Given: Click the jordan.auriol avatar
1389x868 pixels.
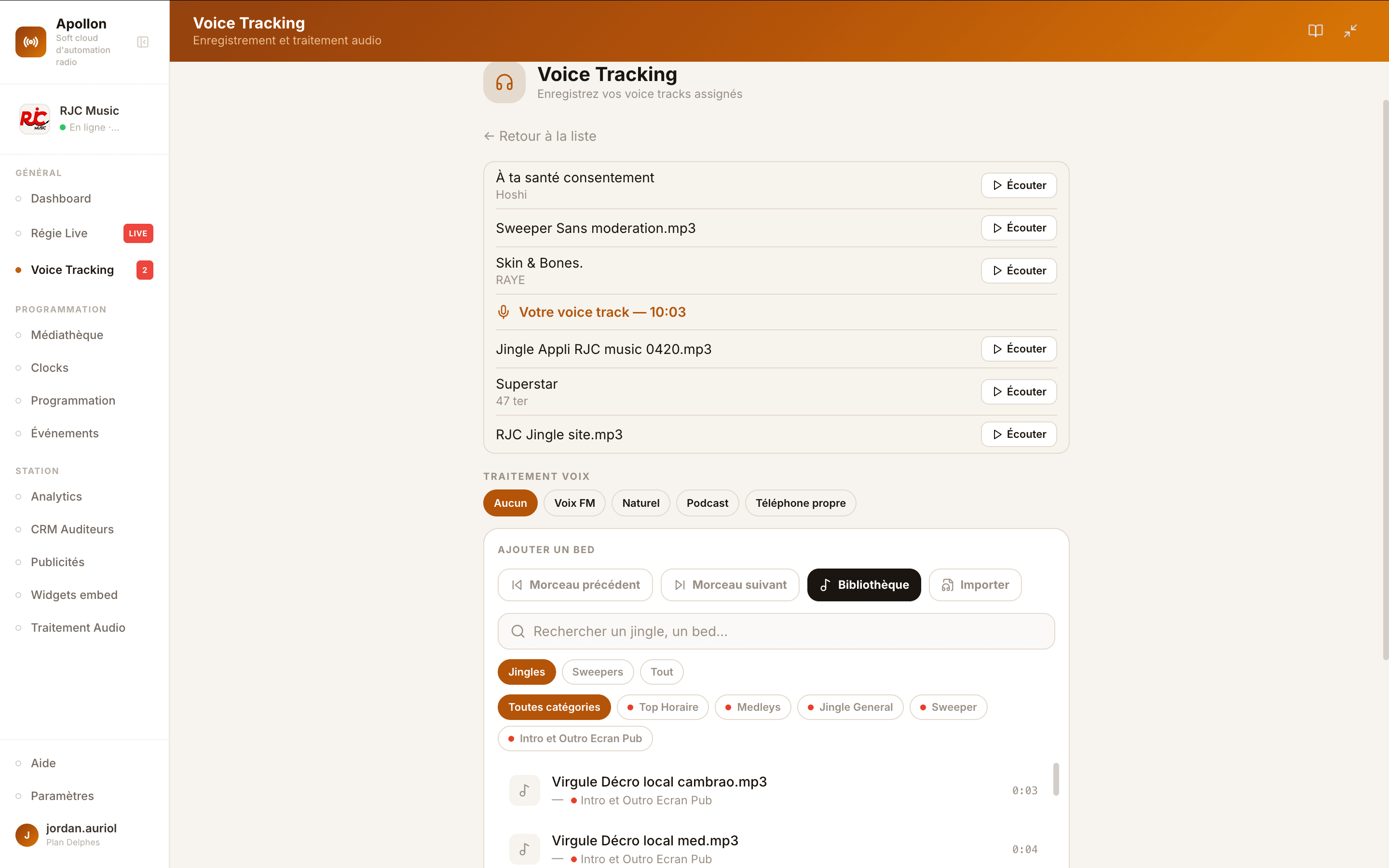Looking at the screenshot, I should pyautogui.click(x=27, y=835).
